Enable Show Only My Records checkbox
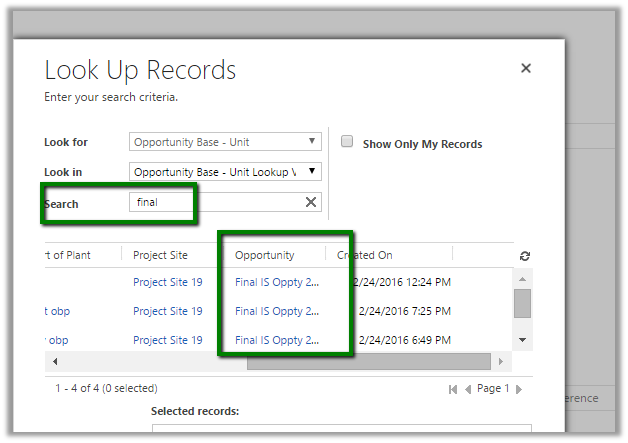628x443 pixels. coord(347,142)
